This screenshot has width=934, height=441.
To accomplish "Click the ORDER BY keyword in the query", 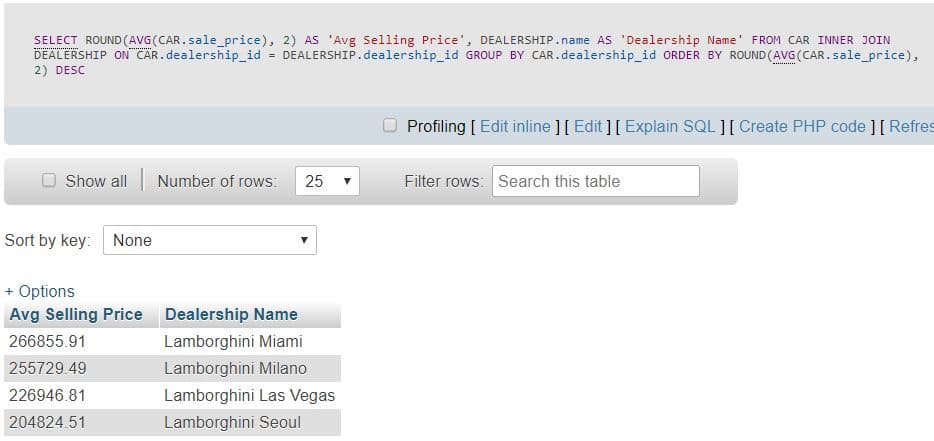I will click(694, 55).
